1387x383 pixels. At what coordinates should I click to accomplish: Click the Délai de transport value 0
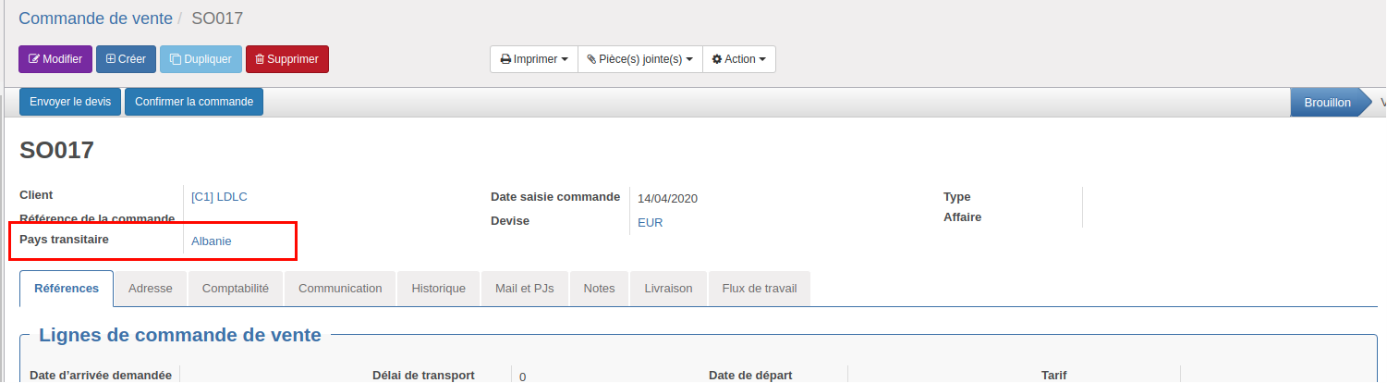pos(523,377)
